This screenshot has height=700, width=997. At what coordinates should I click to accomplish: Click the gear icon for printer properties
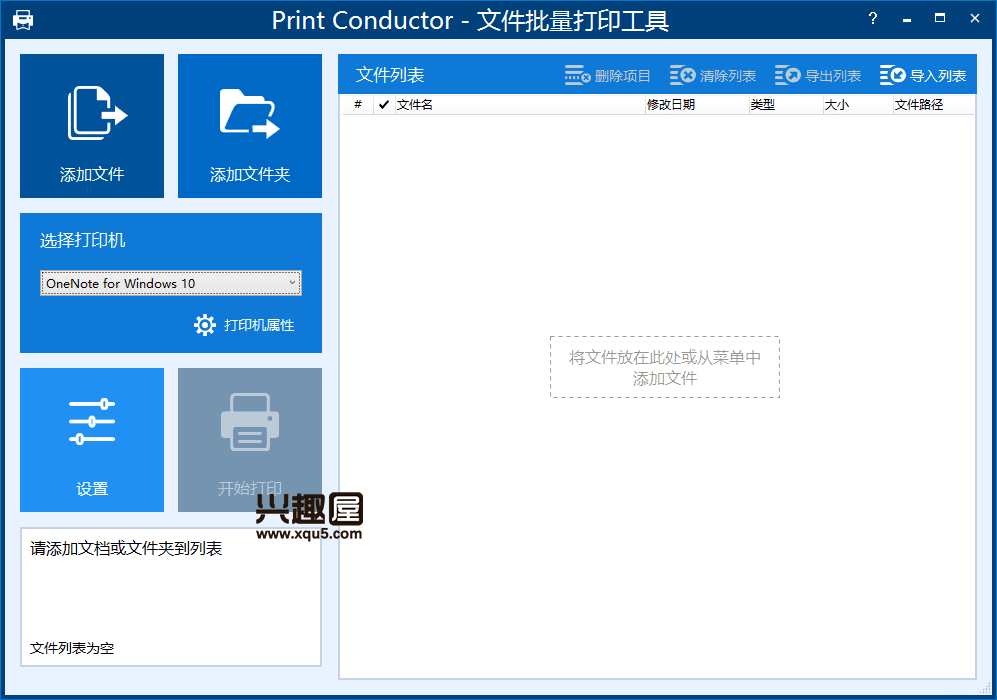[205, 325]
